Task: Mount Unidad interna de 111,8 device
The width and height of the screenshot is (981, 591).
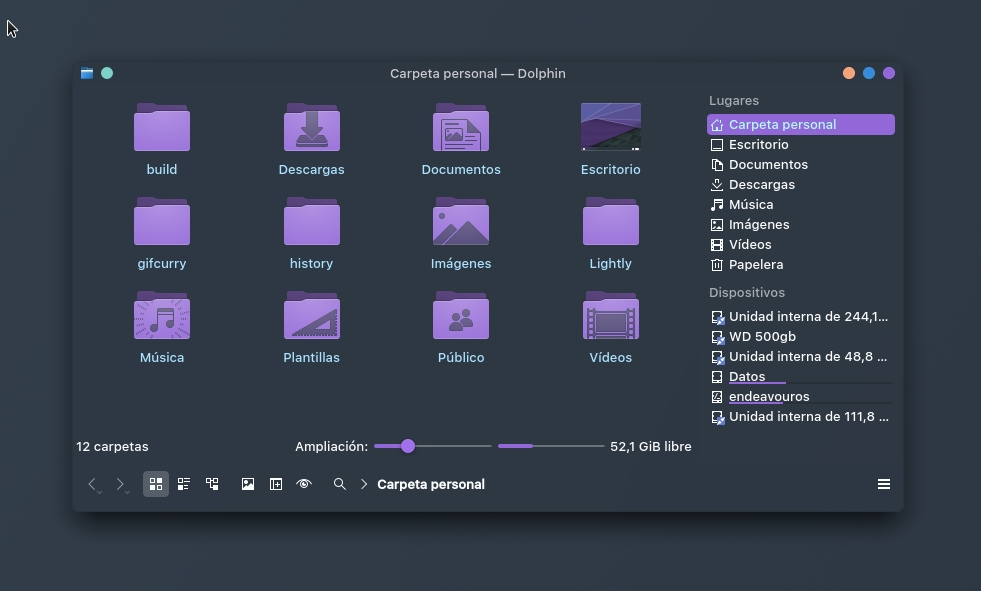Action: pos(801,417)
